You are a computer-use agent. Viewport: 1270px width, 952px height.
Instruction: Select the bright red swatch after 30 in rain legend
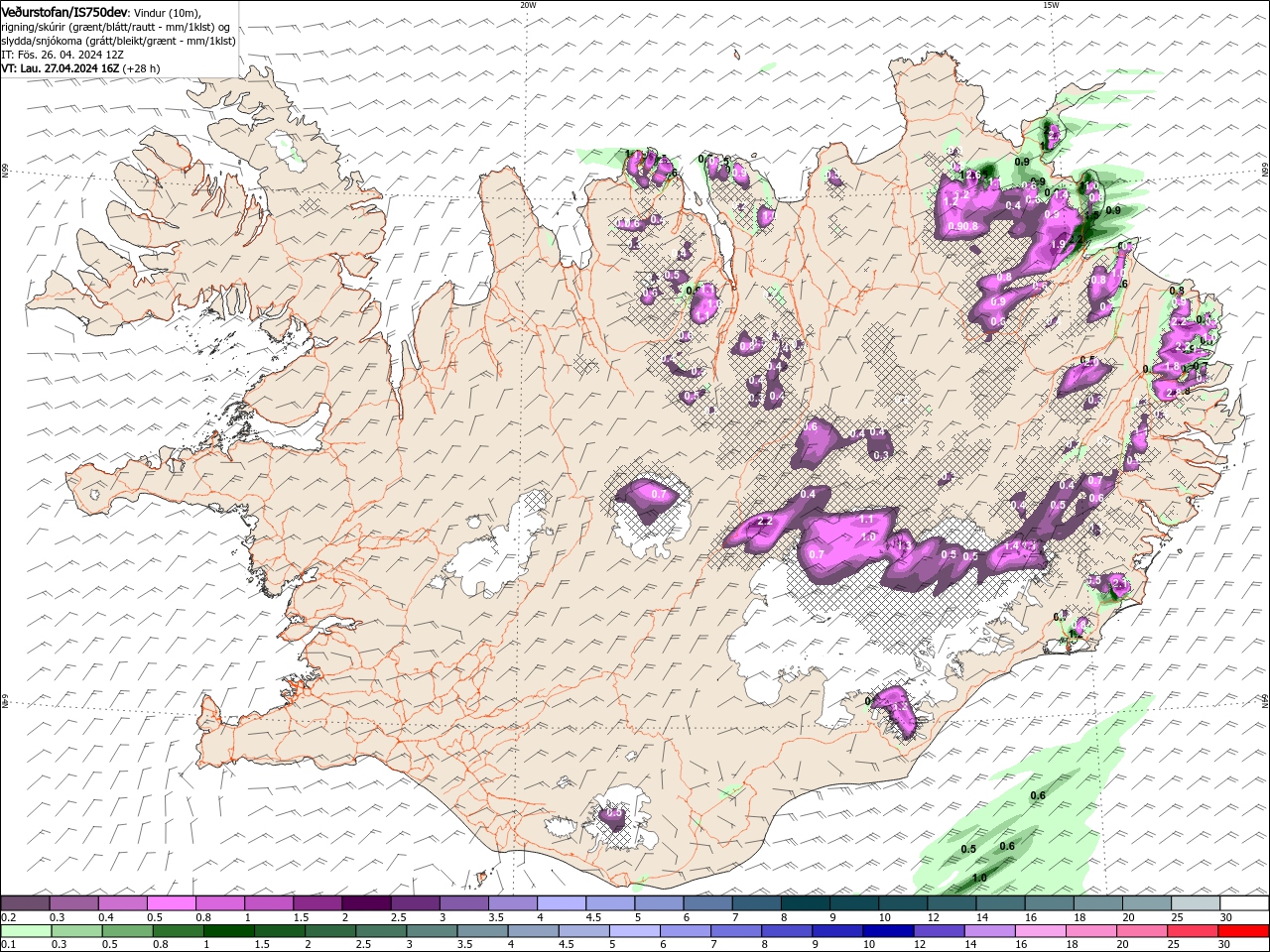(1243, 931)
